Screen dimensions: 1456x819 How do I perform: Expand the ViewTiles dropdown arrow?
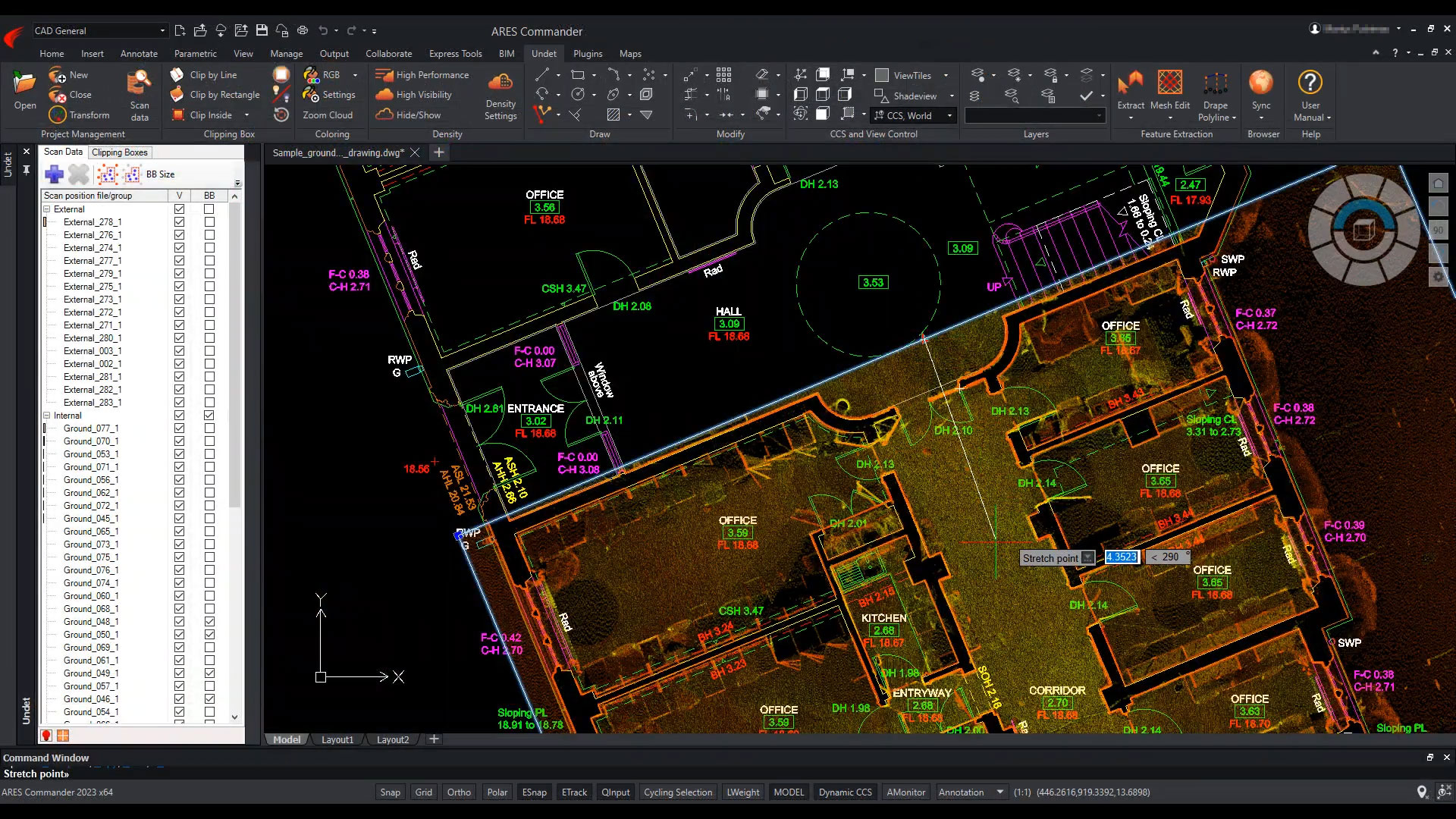(x=946, y=75)
